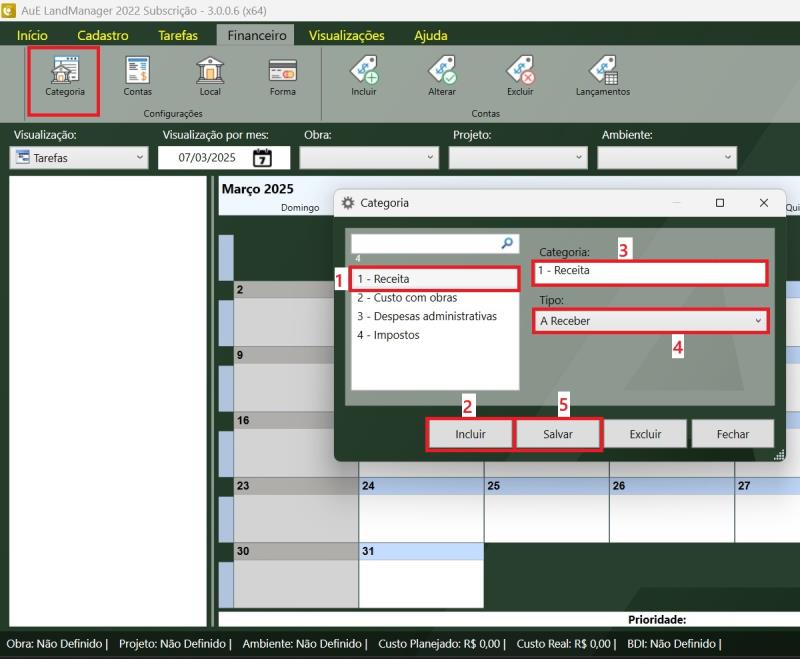The image size is (800, 659).
Task: Select the Alterar conta icon
Action: (442, 76)
